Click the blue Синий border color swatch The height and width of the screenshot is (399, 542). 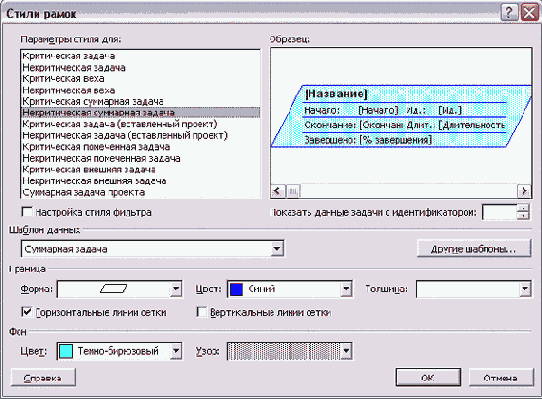[x=236, y=289]
